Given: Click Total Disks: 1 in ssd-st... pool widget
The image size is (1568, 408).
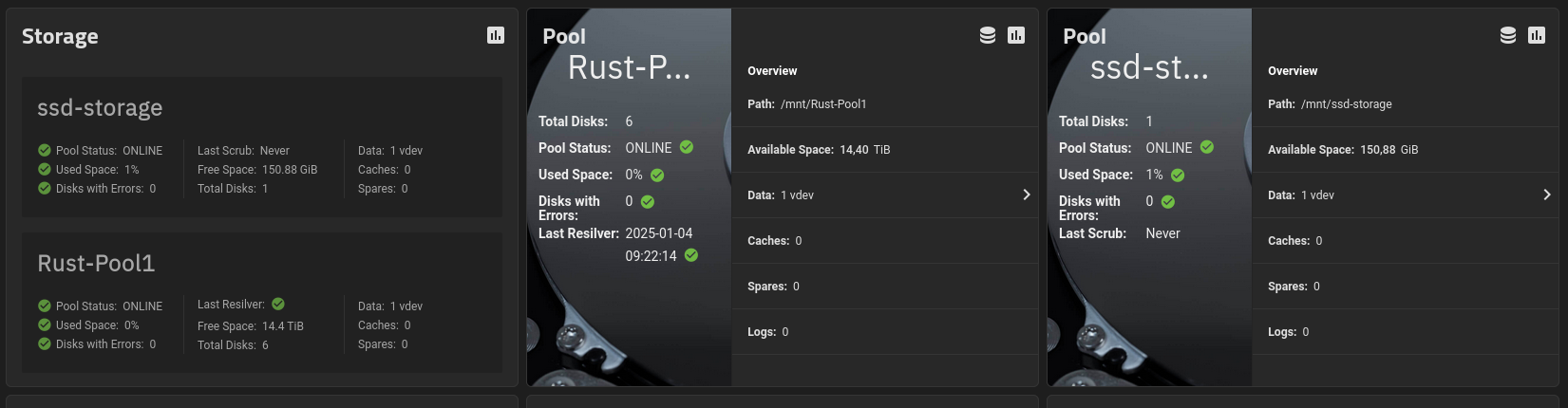Looking at the screenshot, I should tap(1105, 121).
